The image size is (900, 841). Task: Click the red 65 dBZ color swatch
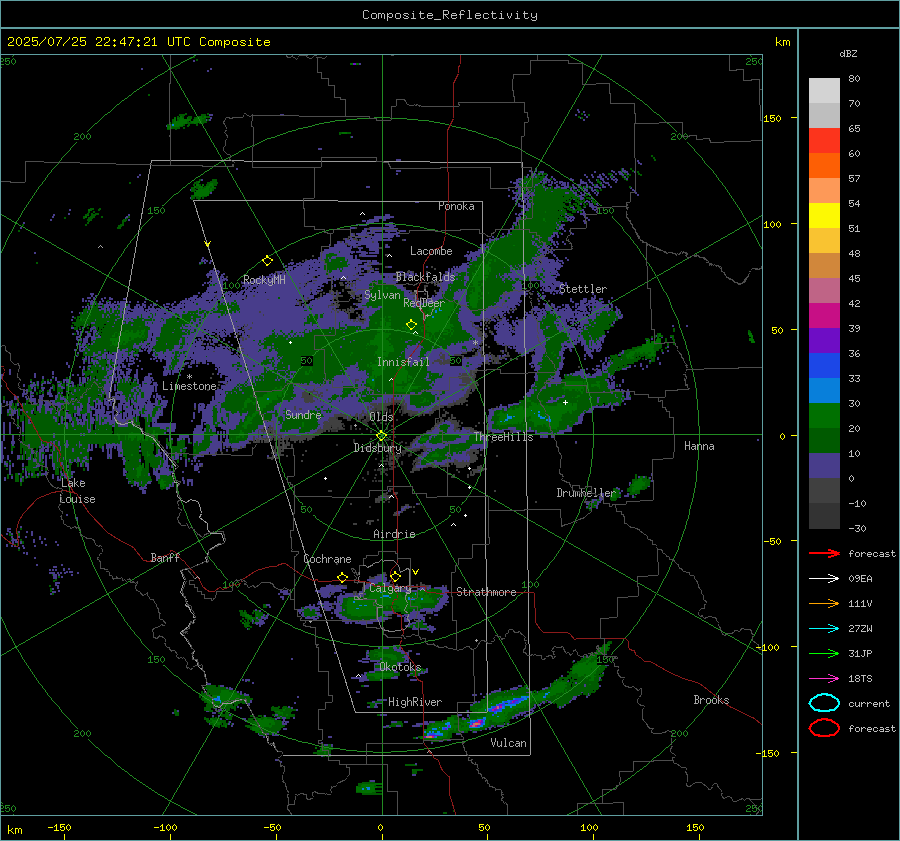pos(824,141)
